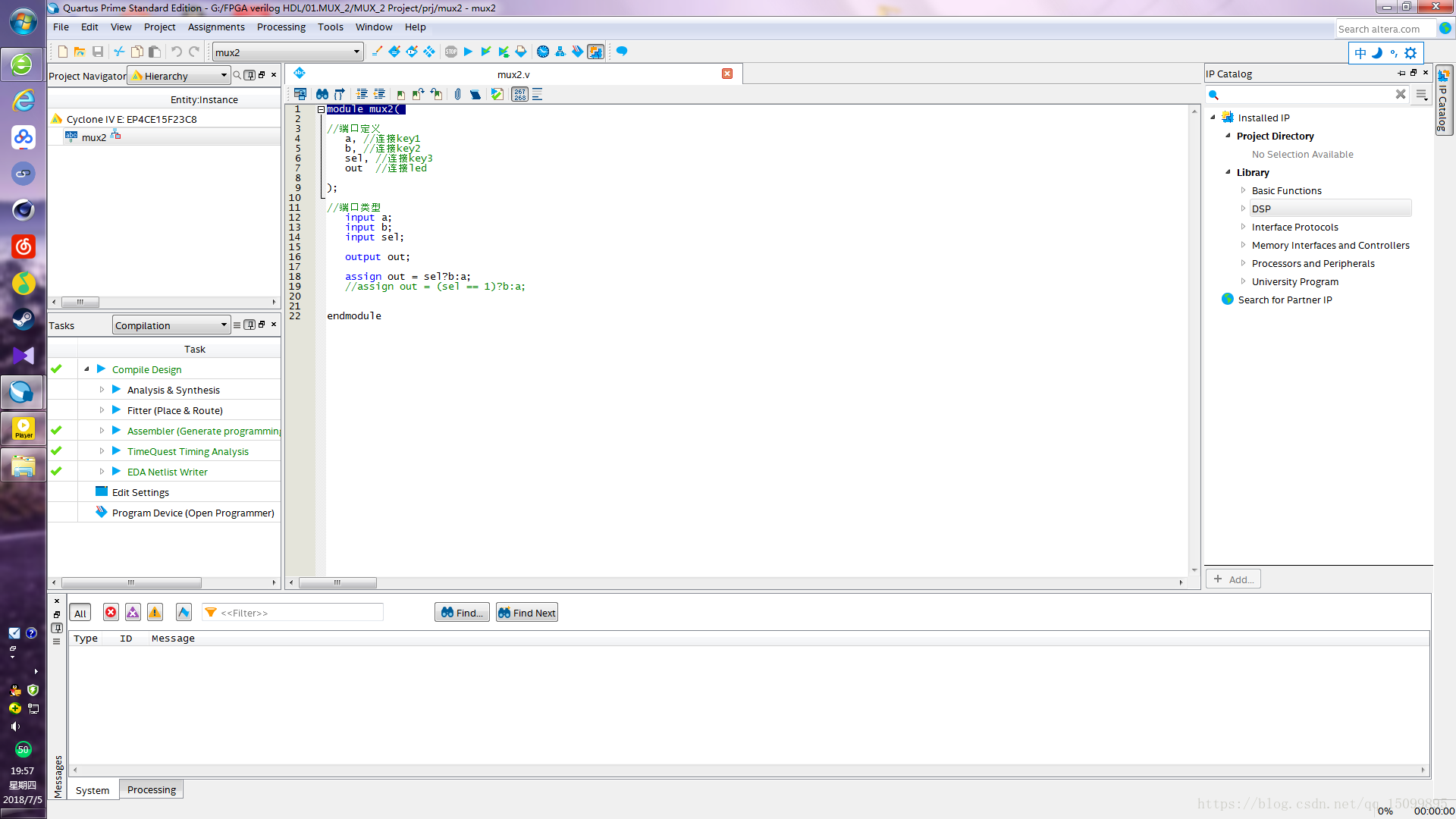The width and height of the screenshot is (1456, 819).
Task: Collapse the Compile Design task tree
Action: point(86,369)
